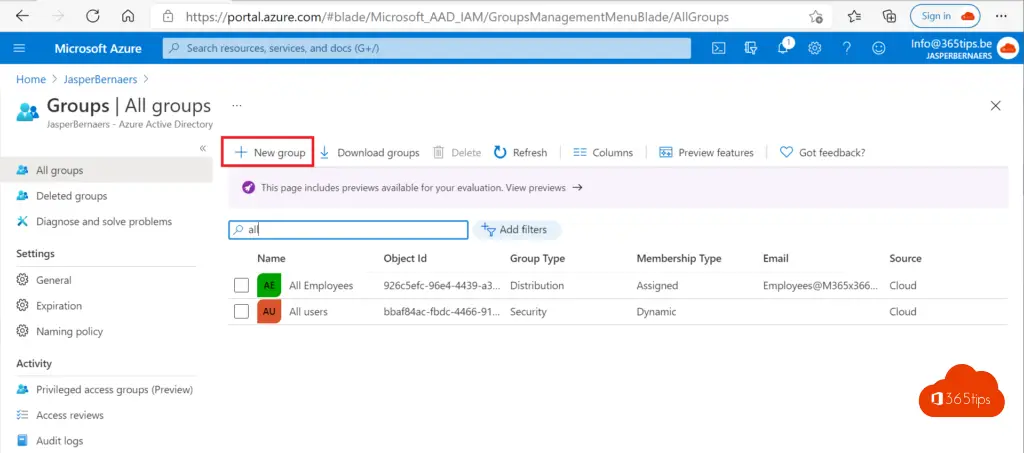
Task: Click Dynamic membership type cell
Action: (x=656, y=311)
